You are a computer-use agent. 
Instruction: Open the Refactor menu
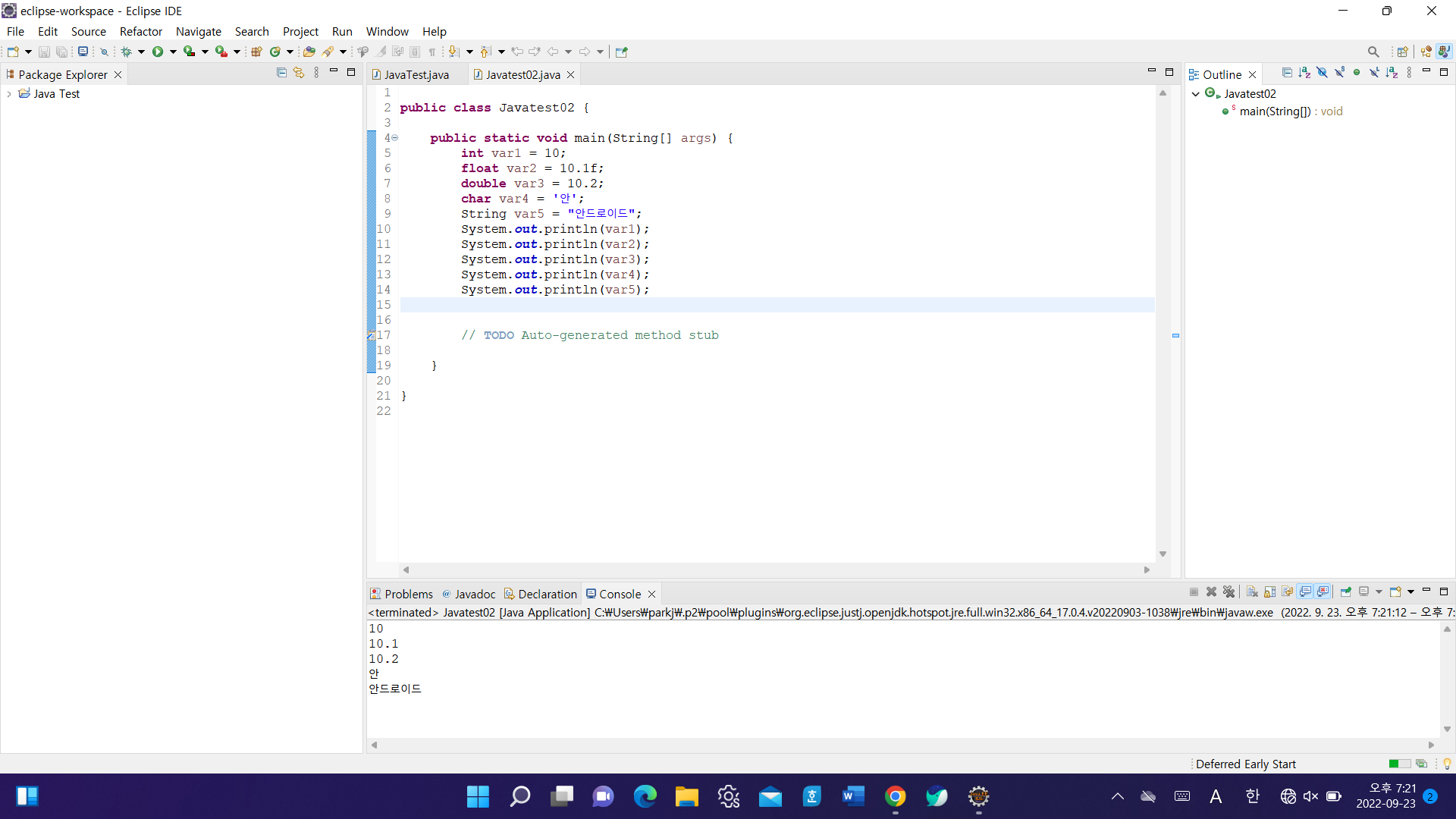coord(140,31)
